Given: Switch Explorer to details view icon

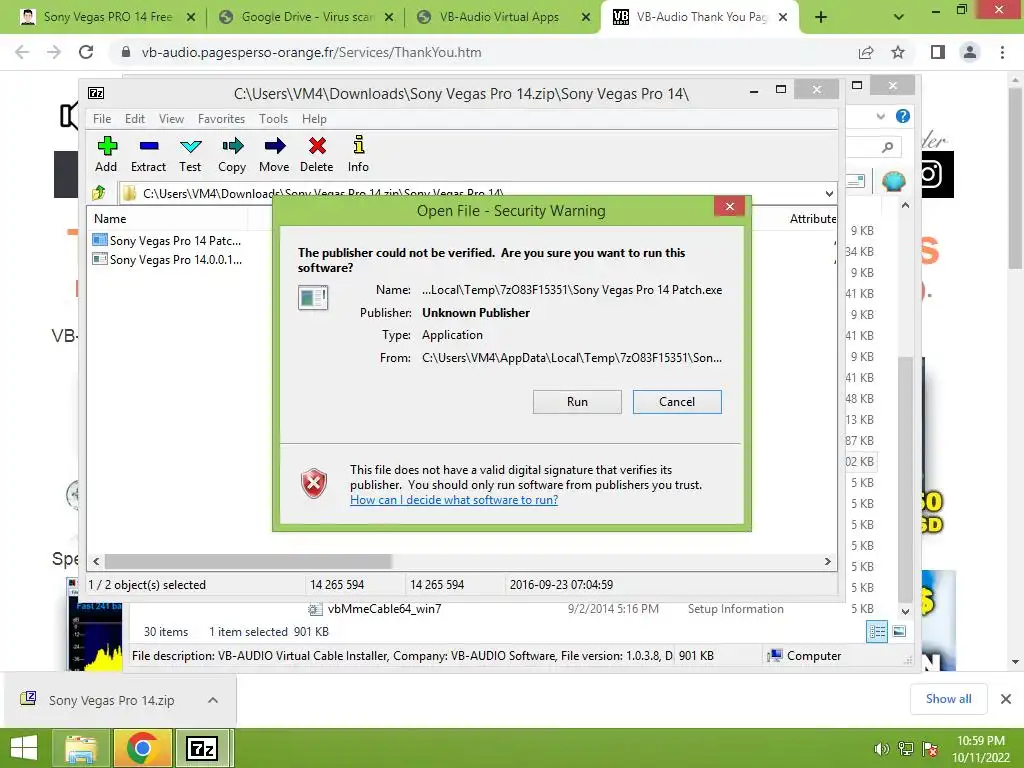Looking at the screenshot, I should [877, 632].
